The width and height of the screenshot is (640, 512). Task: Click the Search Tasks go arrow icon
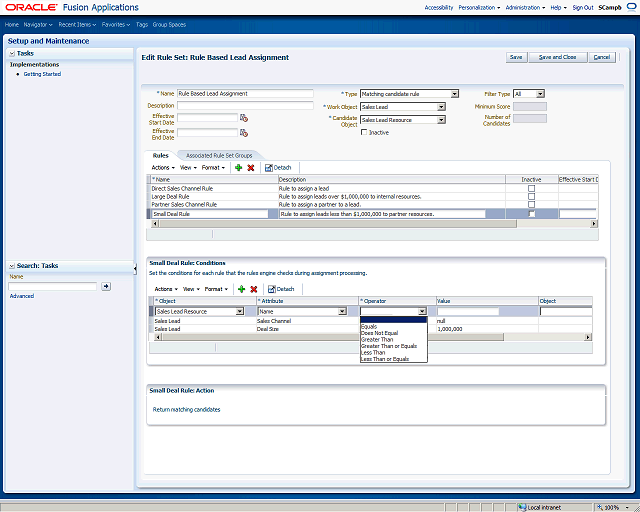[x=106, y=286]
